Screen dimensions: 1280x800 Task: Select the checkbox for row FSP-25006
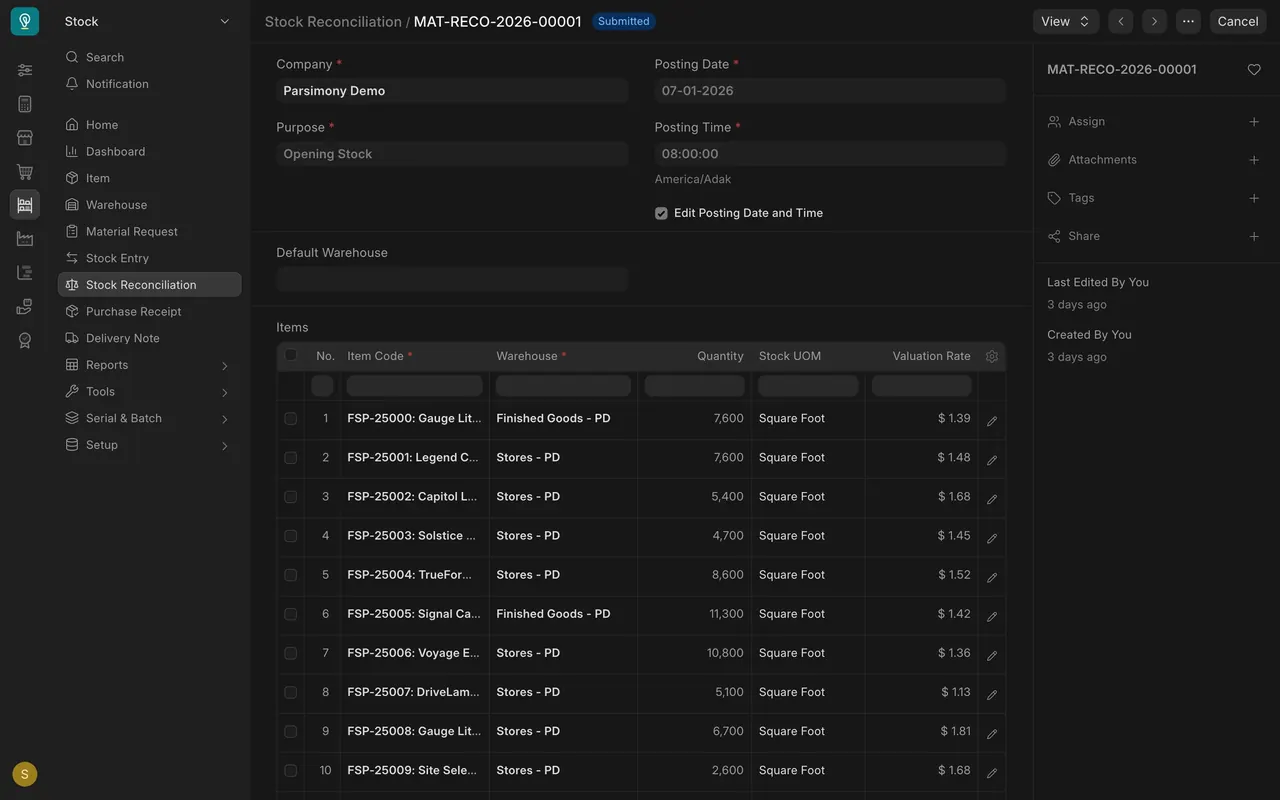(x=291, y=653)
